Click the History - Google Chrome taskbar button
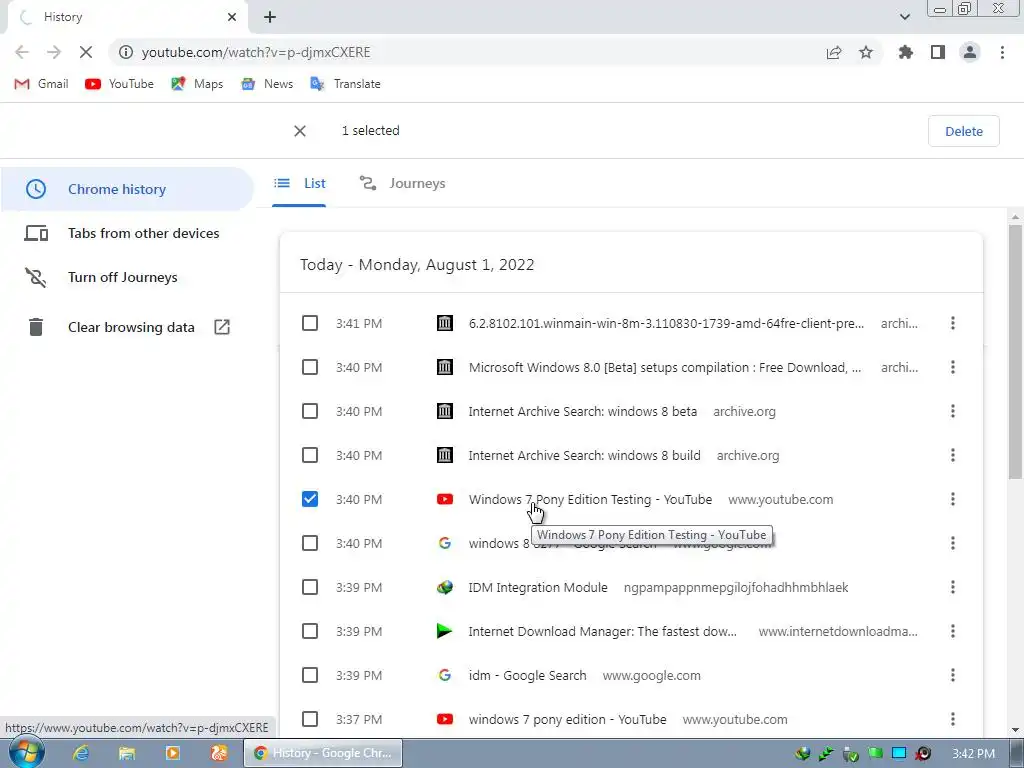1024x768 pixels. click(x=323, y=753)
